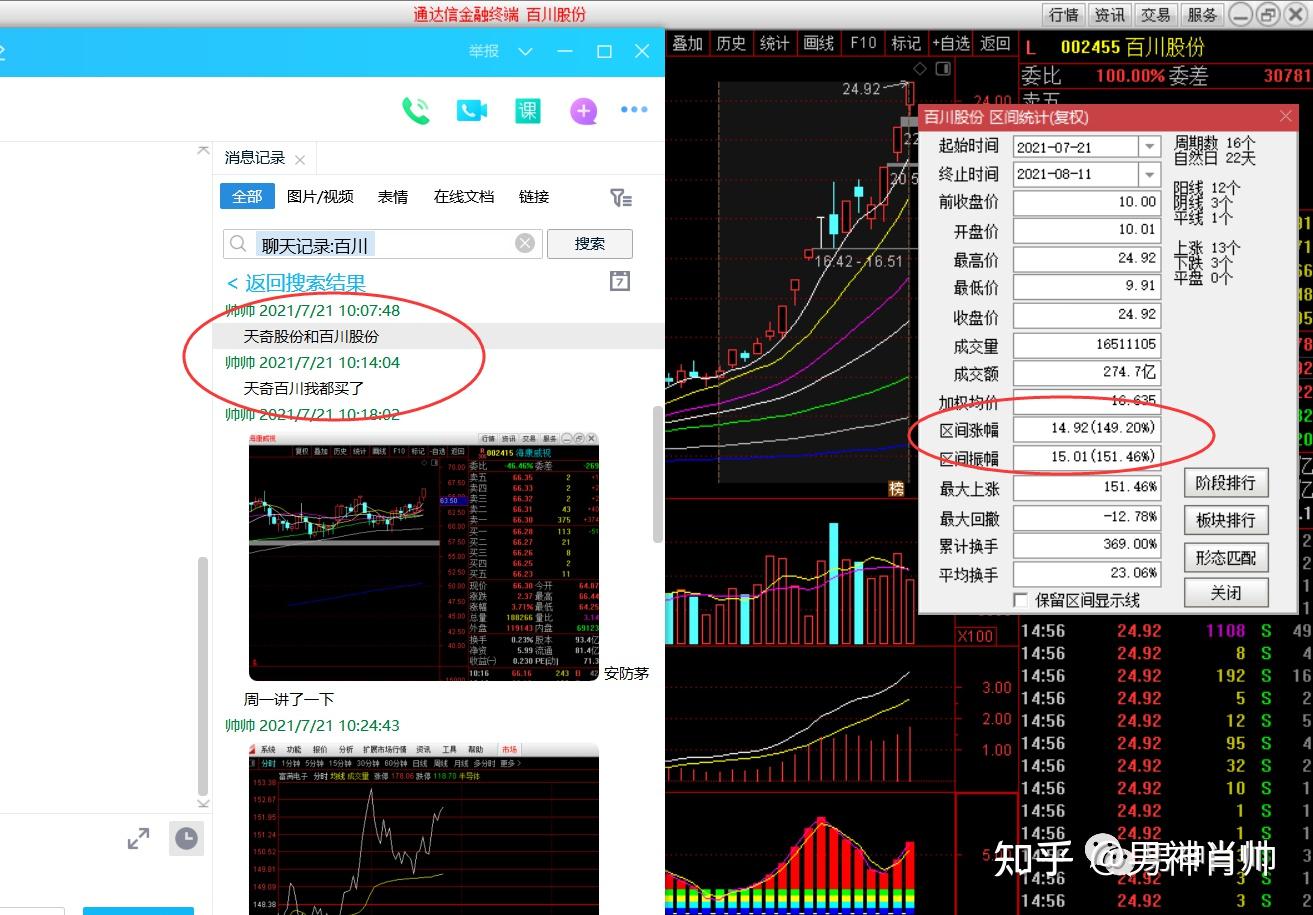1313x915 pixels.
Task: Click 标记 in chart toolbar
Action: [x=906, y=43]
